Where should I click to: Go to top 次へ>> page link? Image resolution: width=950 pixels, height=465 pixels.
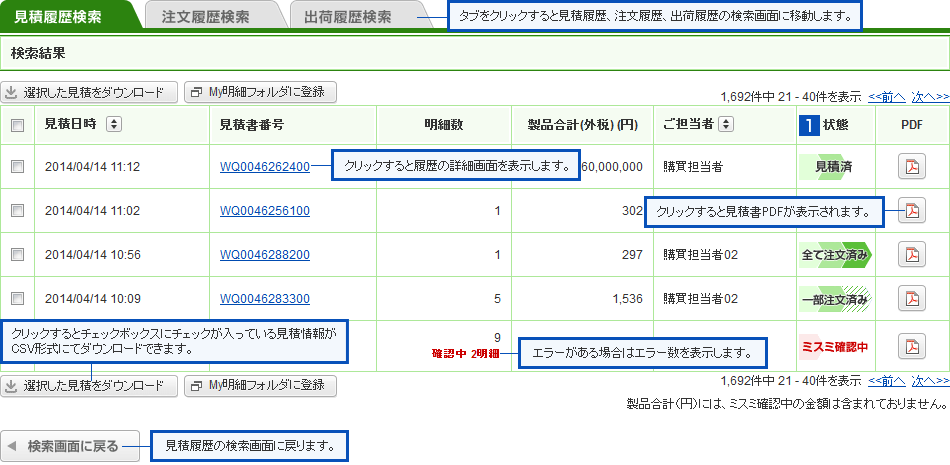coord(929,97)
